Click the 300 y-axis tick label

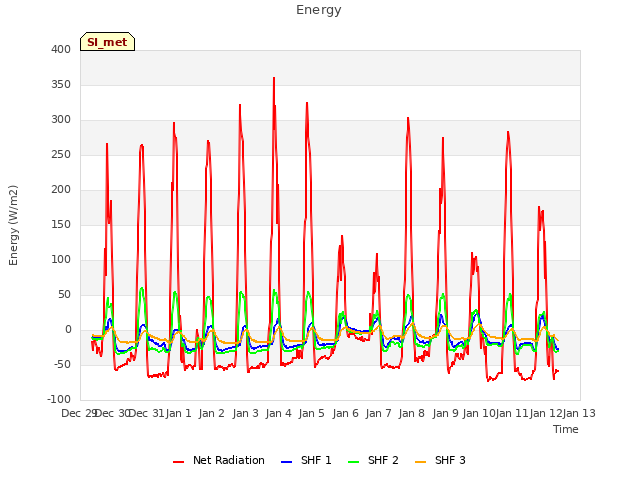click(x=61, y=120)
